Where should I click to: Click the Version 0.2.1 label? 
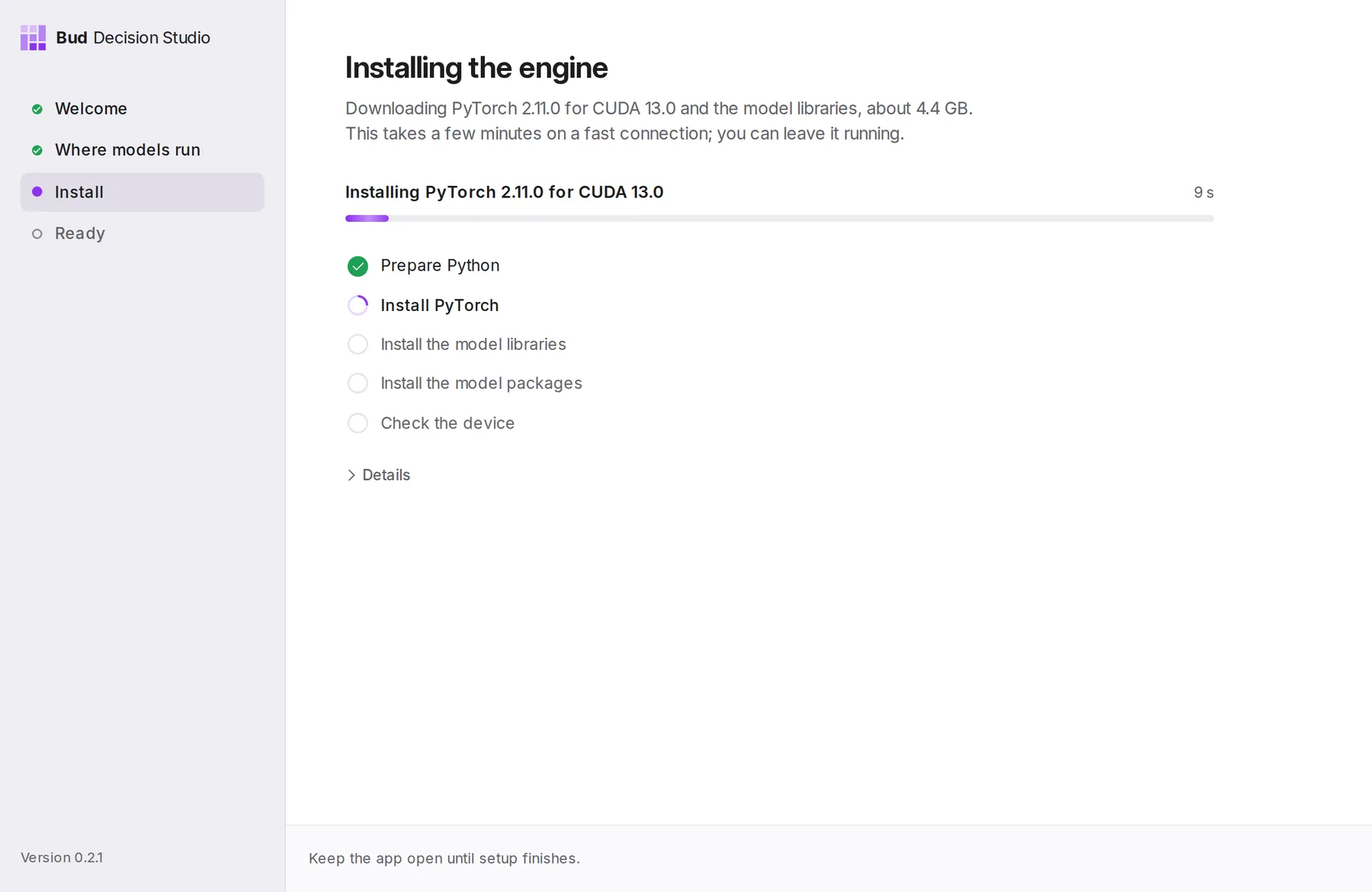(x=62, y=858)
